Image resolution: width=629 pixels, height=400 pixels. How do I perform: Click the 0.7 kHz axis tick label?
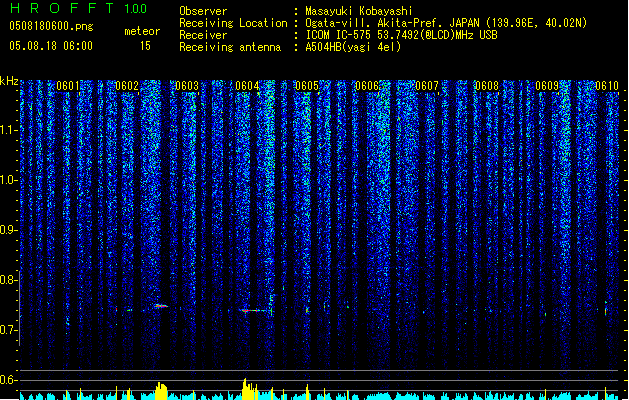tap(8, 330)
